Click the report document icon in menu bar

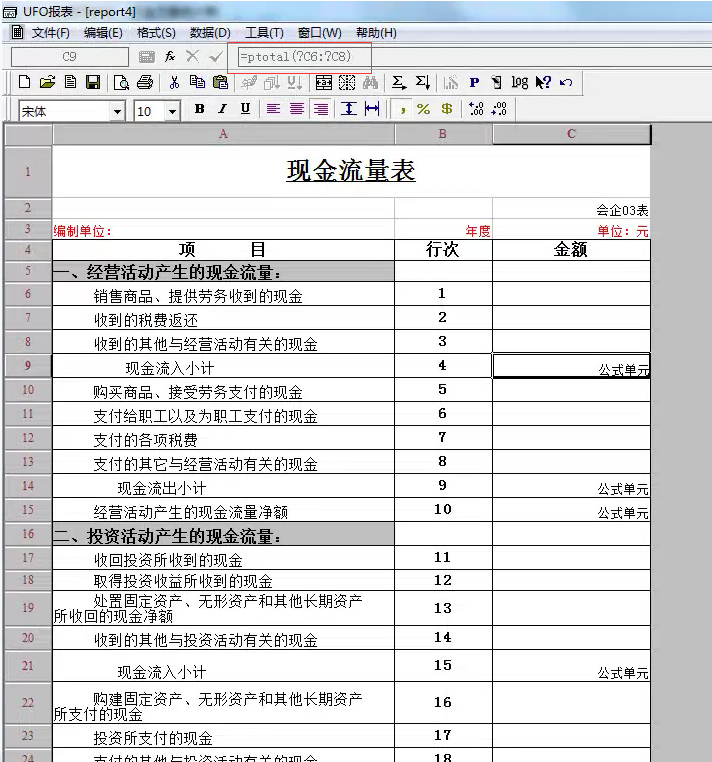17,32
